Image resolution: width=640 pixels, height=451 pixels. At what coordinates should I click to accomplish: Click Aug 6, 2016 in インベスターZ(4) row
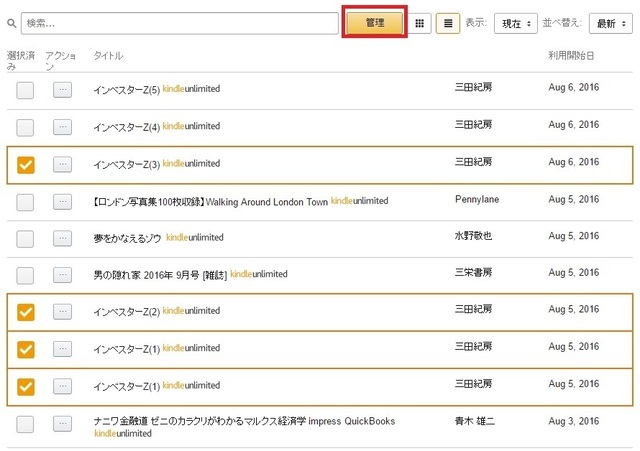tap(573, 124)
